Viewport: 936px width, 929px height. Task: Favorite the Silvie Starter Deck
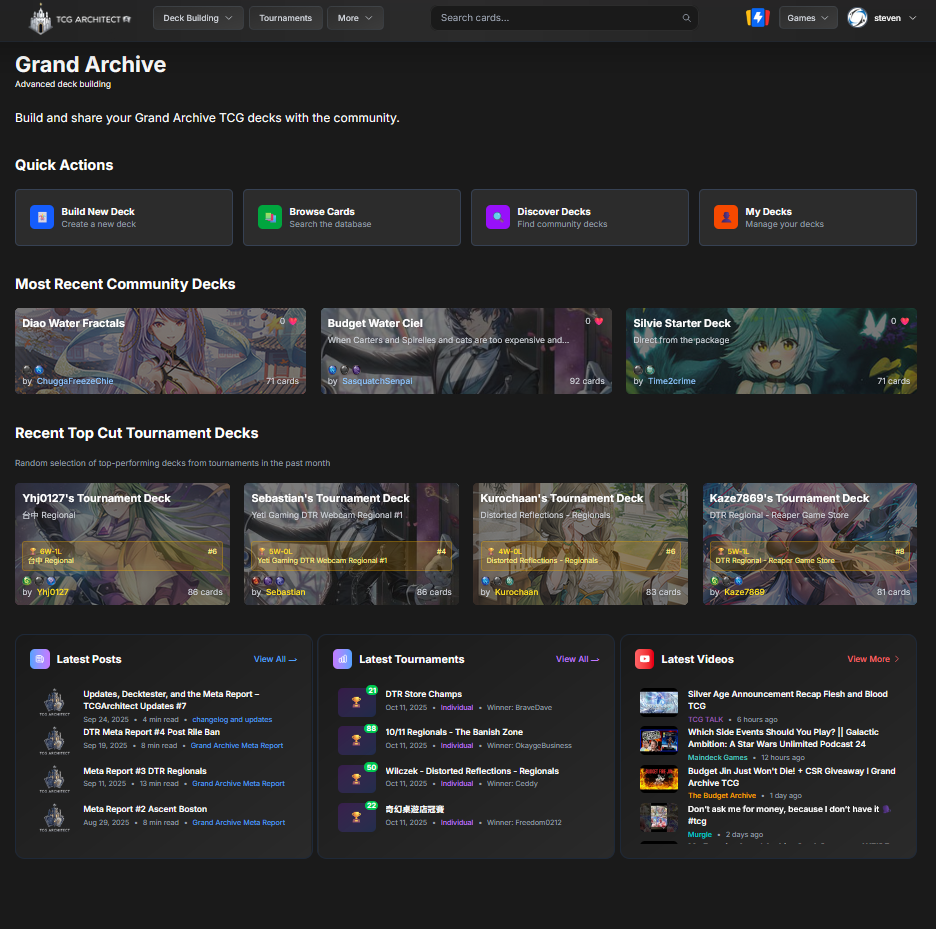coord(905,322)
